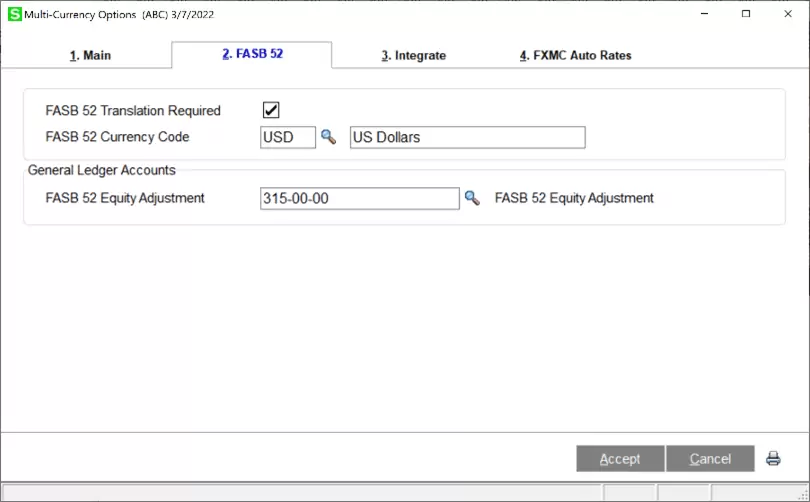Maximize the Multi-Currency Options window
Viewport: 810px width, 502px height.
click(x=745, y=14)
